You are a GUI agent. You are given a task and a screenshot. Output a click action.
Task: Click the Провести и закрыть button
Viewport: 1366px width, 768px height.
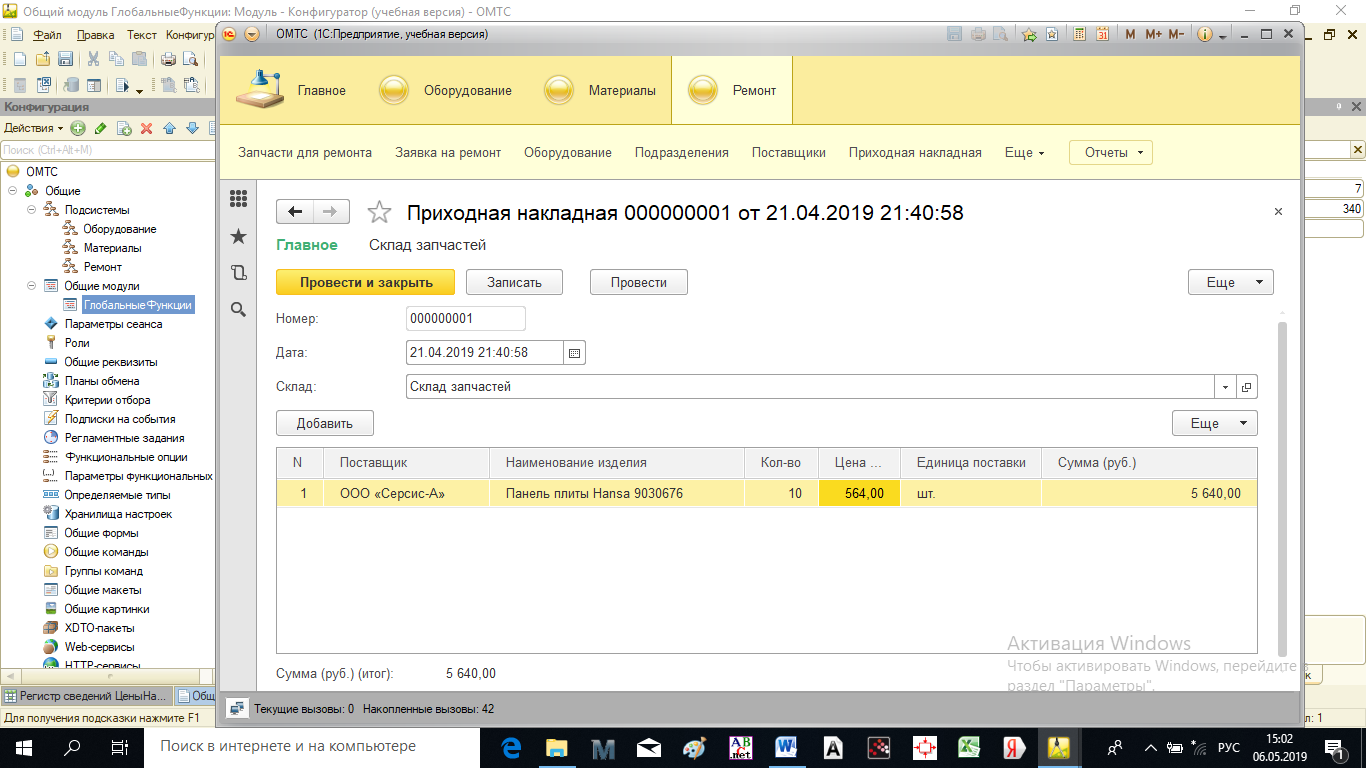366,282
